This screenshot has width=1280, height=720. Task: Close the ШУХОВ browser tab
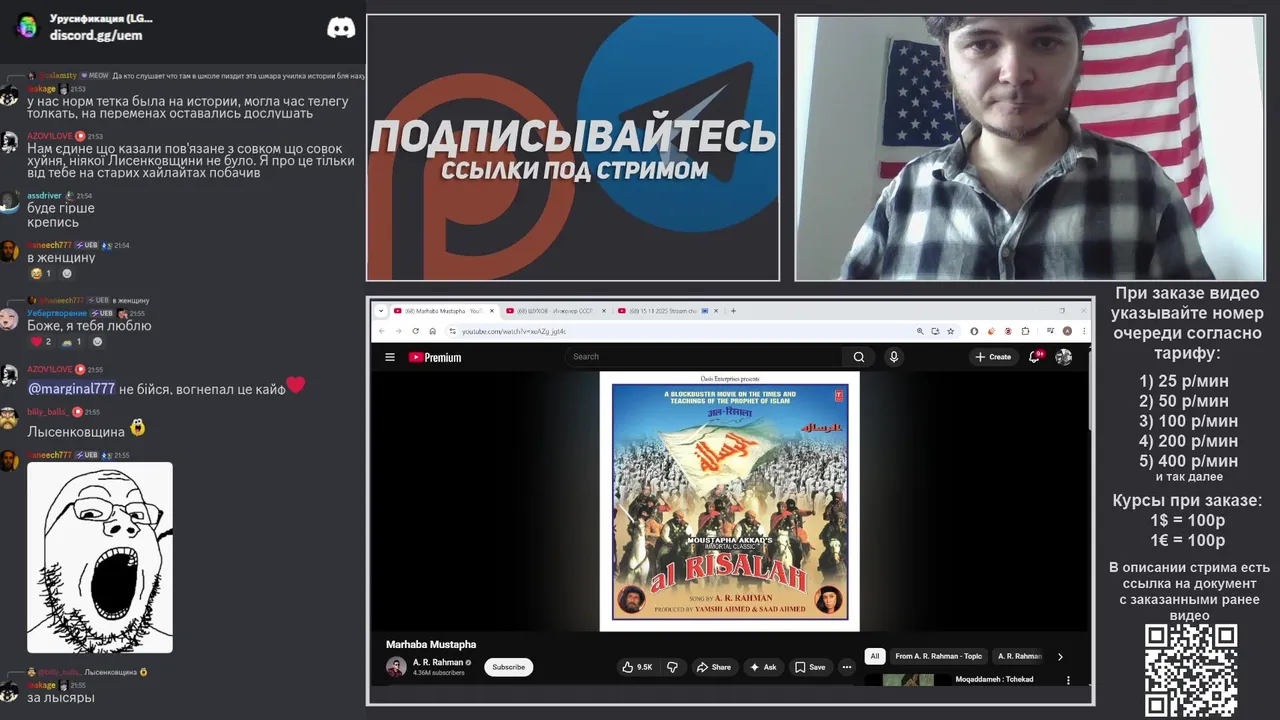pos(606,311)
